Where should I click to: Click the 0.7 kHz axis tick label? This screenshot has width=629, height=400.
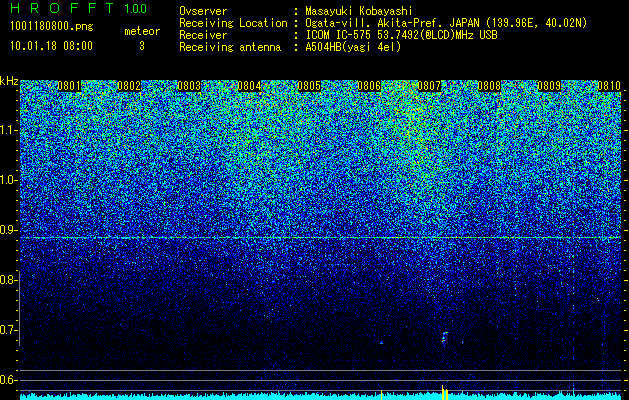tap(7, 330)
